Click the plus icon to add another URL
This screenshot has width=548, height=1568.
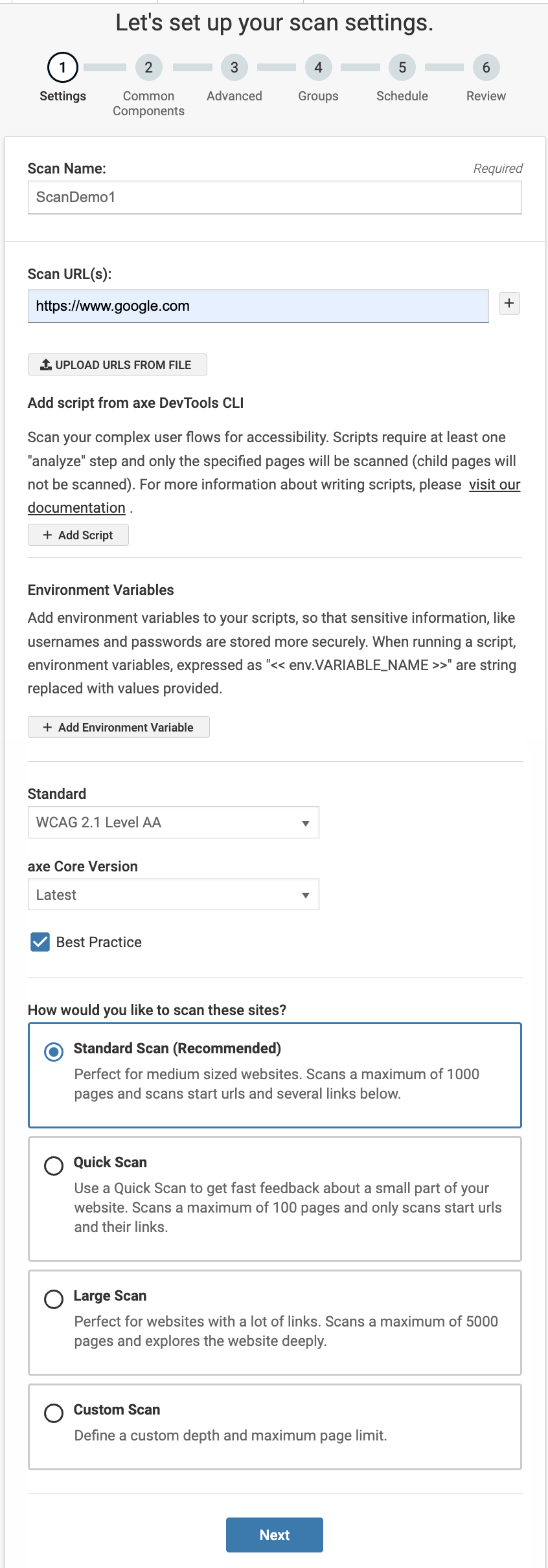click(x=509, y=303)
